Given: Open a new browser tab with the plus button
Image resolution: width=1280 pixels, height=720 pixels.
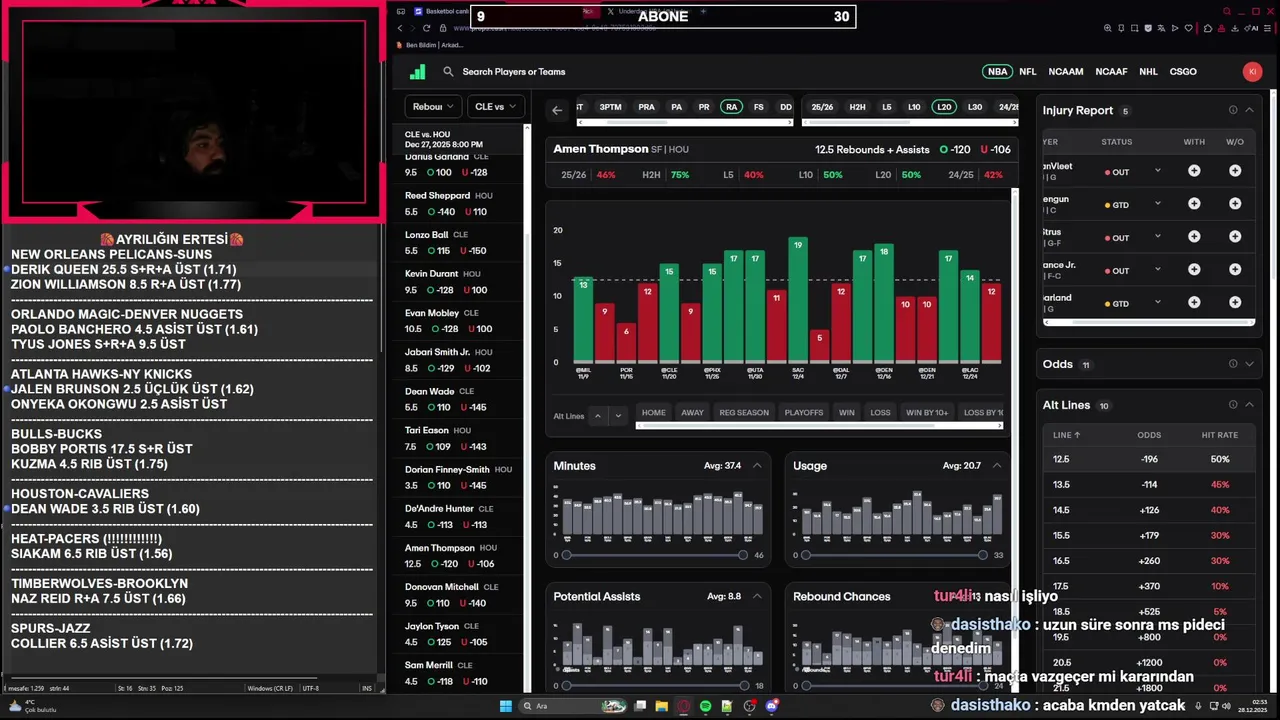Looking at the screenshot, I should point(703,12).
